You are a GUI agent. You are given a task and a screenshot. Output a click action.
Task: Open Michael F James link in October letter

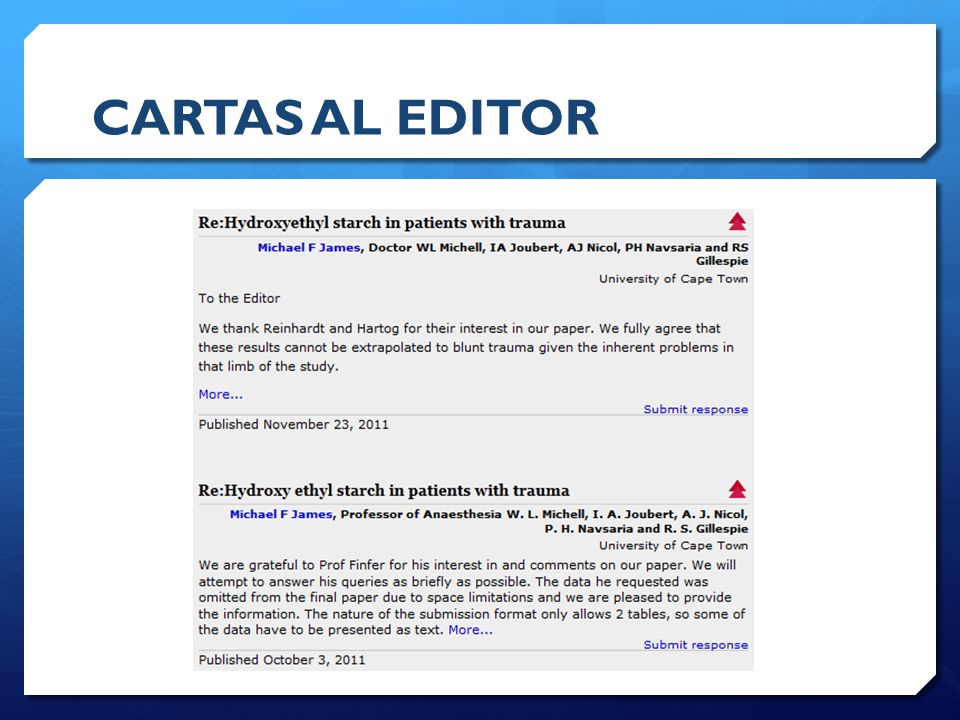pyautogui.click(x=281, y=514)
